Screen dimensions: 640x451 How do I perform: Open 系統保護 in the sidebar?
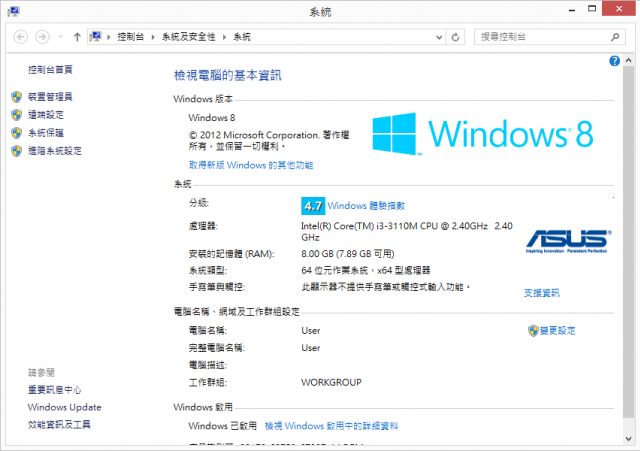click(46, 133)
